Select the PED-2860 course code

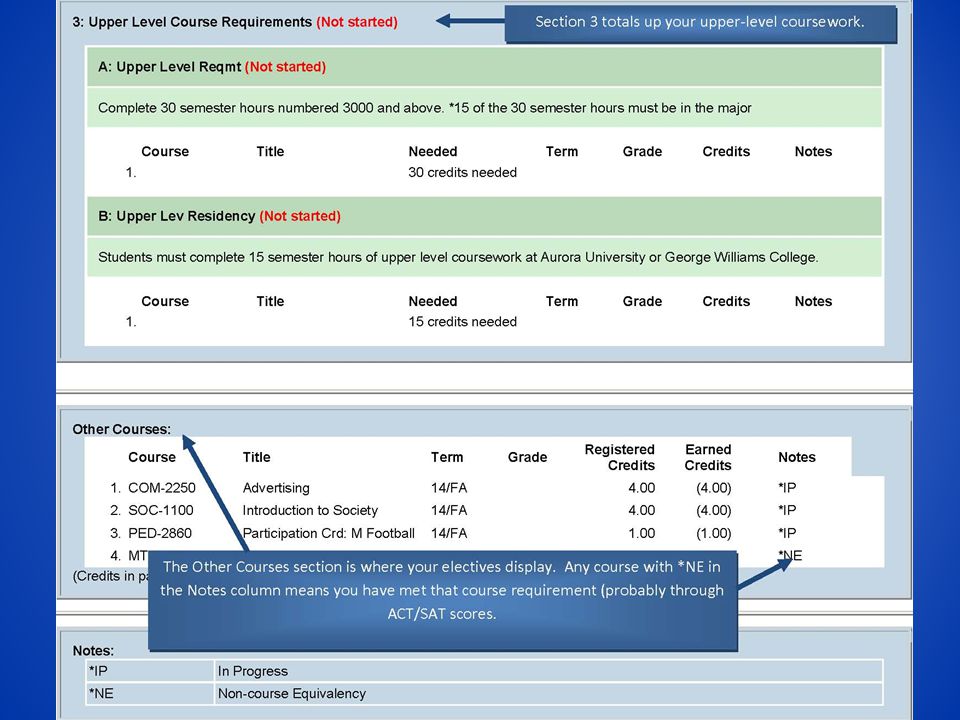pos(160,533)
